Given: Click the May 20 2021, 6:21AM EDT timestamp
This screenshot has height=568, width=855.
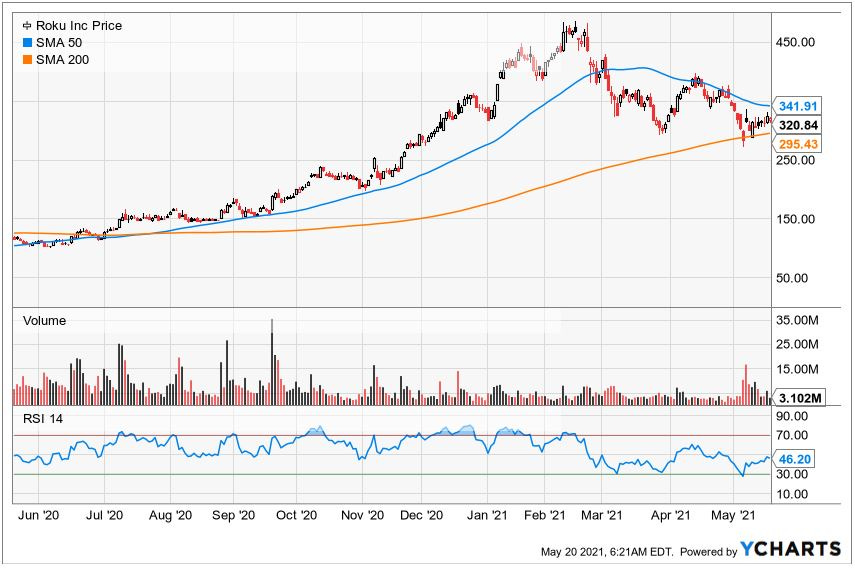Looking at the screenshot, I should pos(607,552).
